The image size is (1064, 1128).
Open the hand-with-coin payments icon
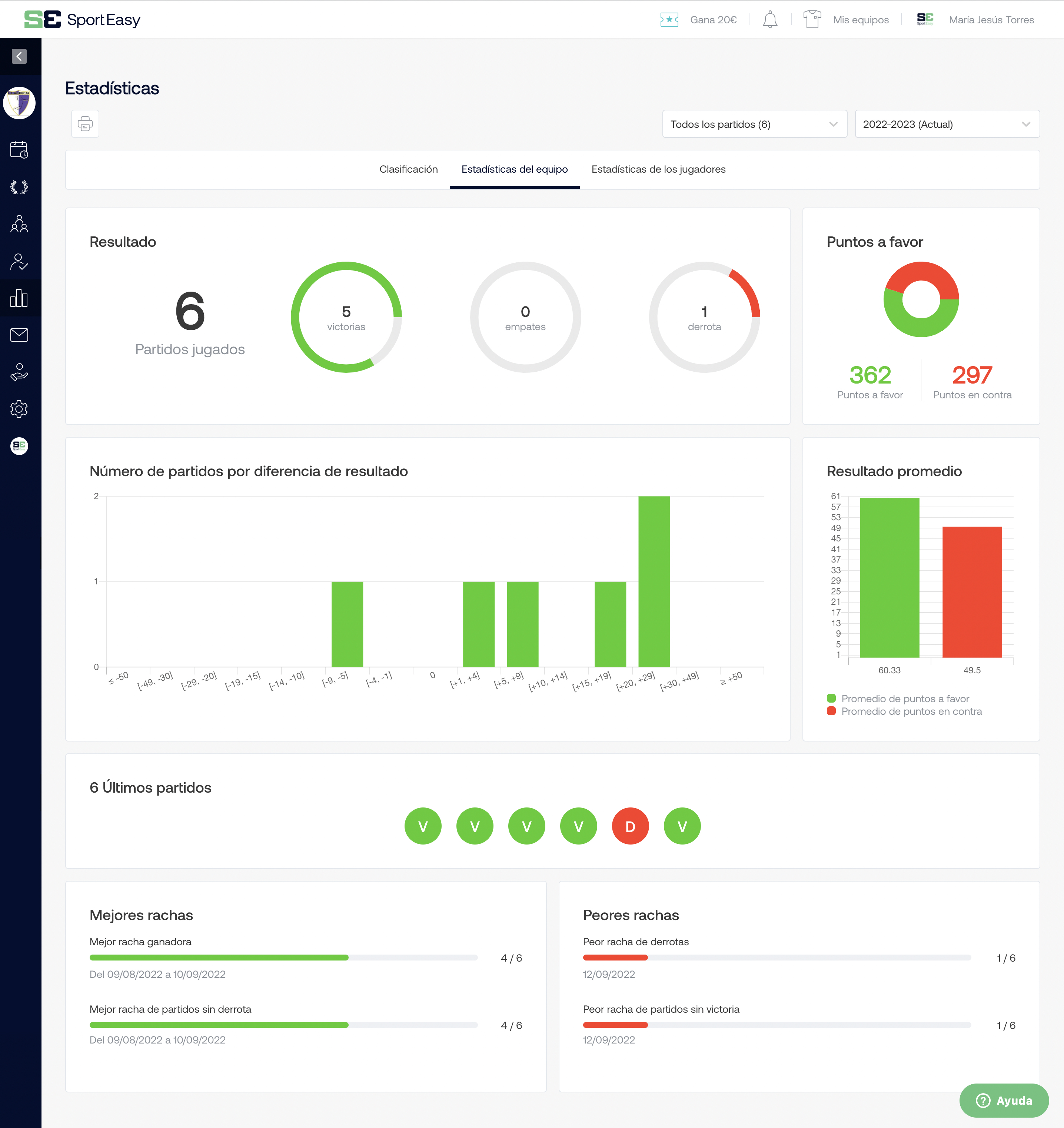19,372
